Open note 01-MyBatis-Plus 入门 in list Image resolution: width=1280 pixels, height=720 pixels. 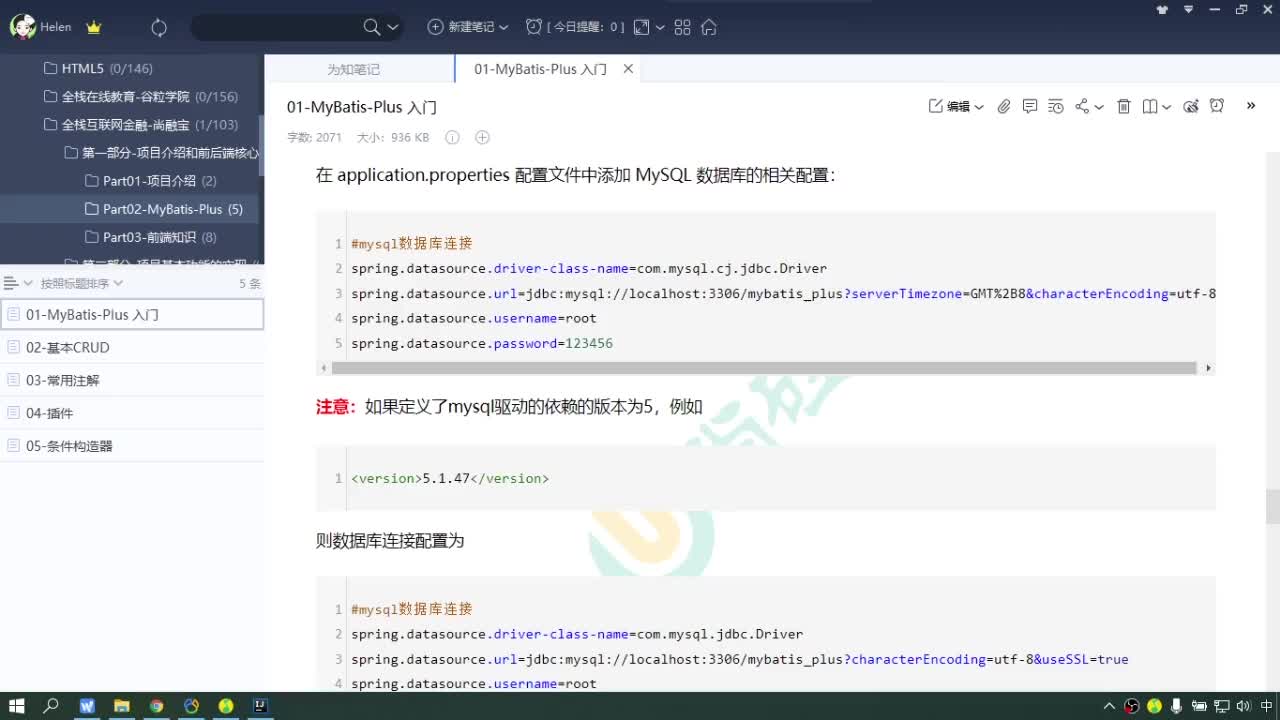(x=132, y=314)
